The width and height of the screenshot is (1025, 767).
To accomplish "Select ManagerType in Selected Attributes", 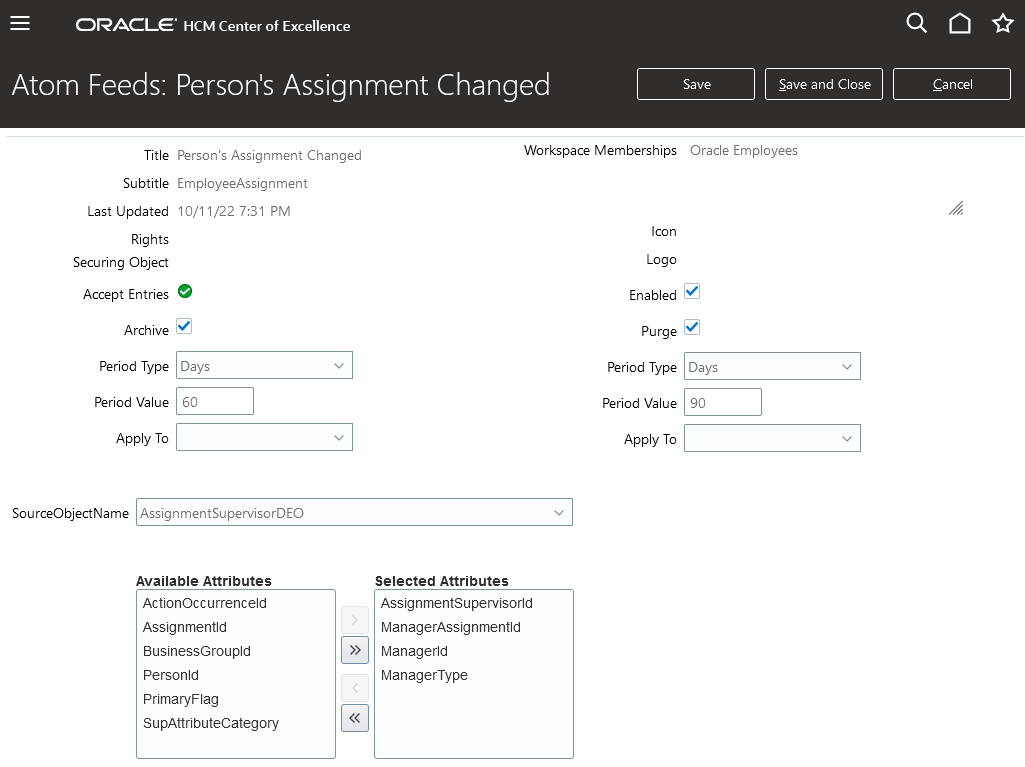I will click(x=424, y=675).
